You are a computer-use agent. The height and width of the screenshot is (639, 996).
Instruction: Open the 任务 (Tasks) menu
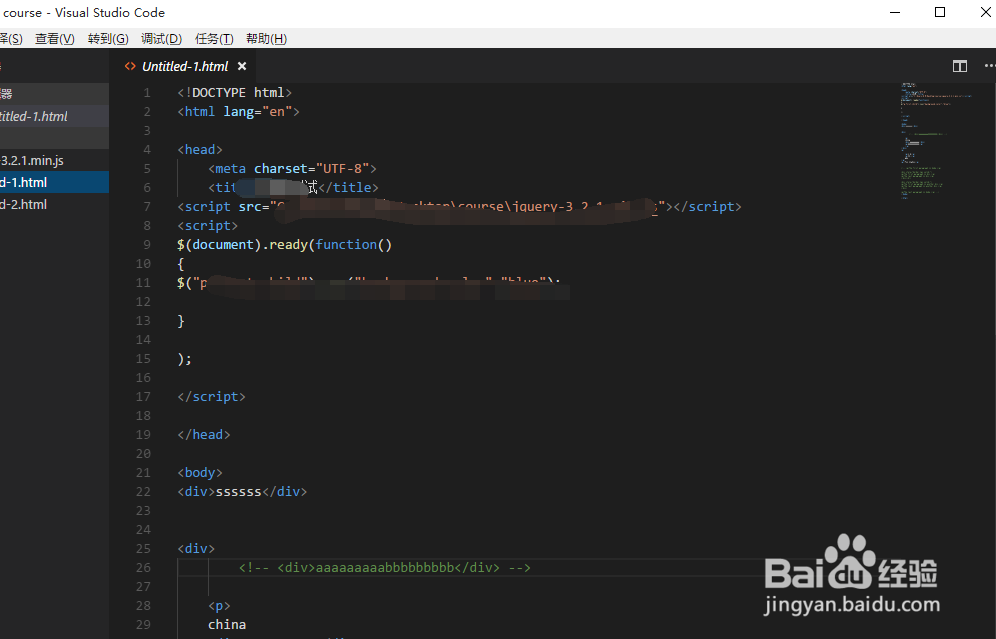tap(215, 38)
